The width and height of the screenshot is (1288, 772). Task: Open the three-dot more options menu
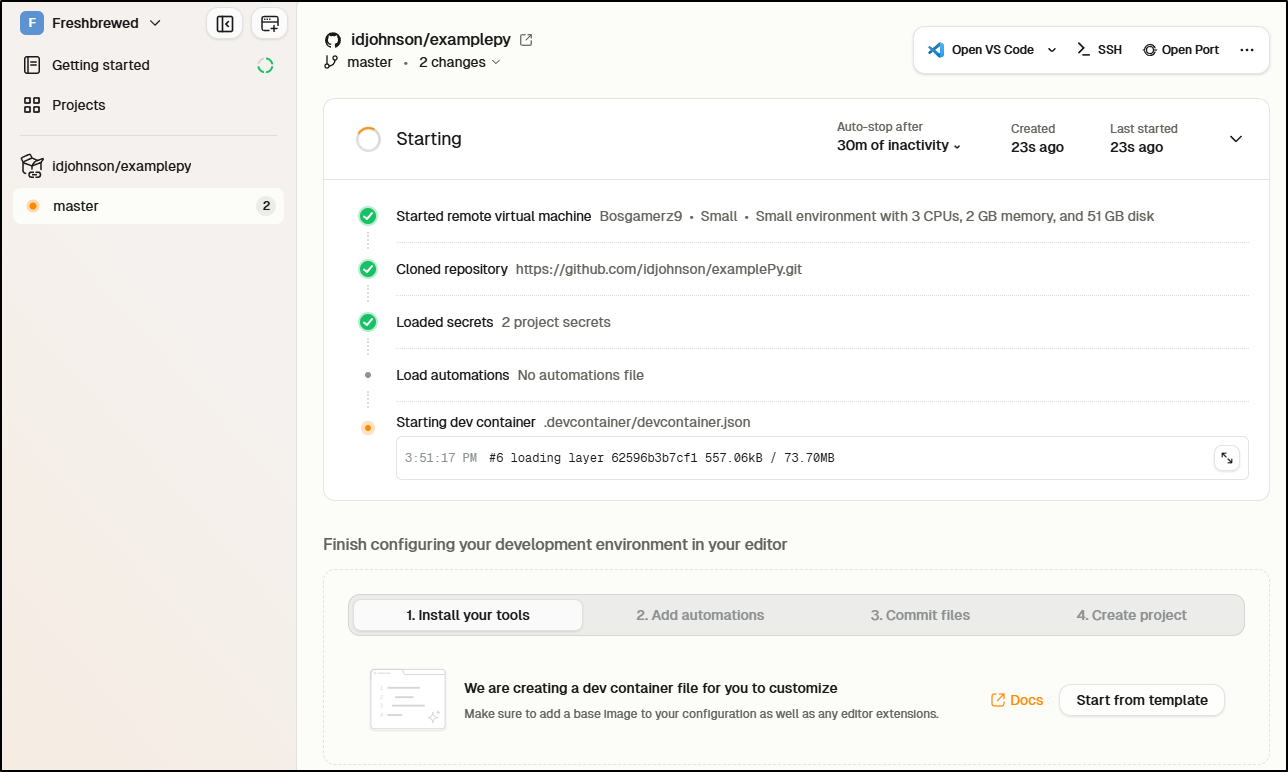1247,49
